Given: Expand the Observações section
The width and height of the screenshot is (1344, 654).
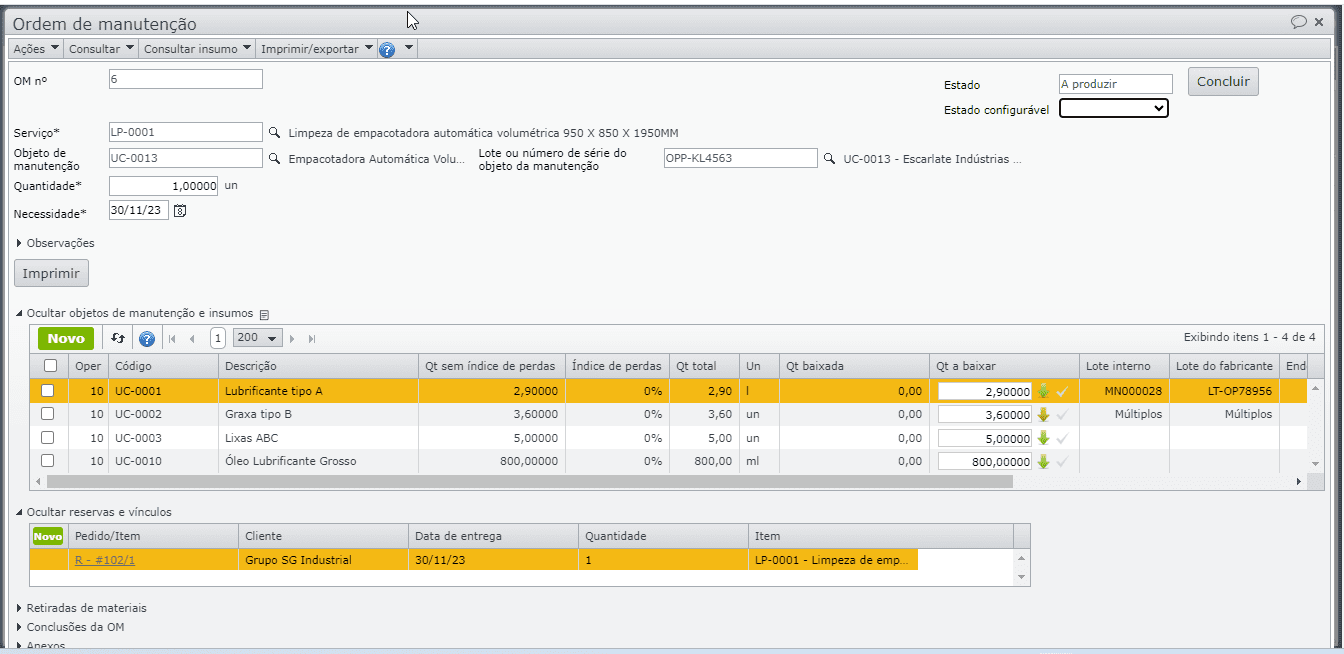Looking at the screenshot, I should pyautogui.click(x=54, y=242).
